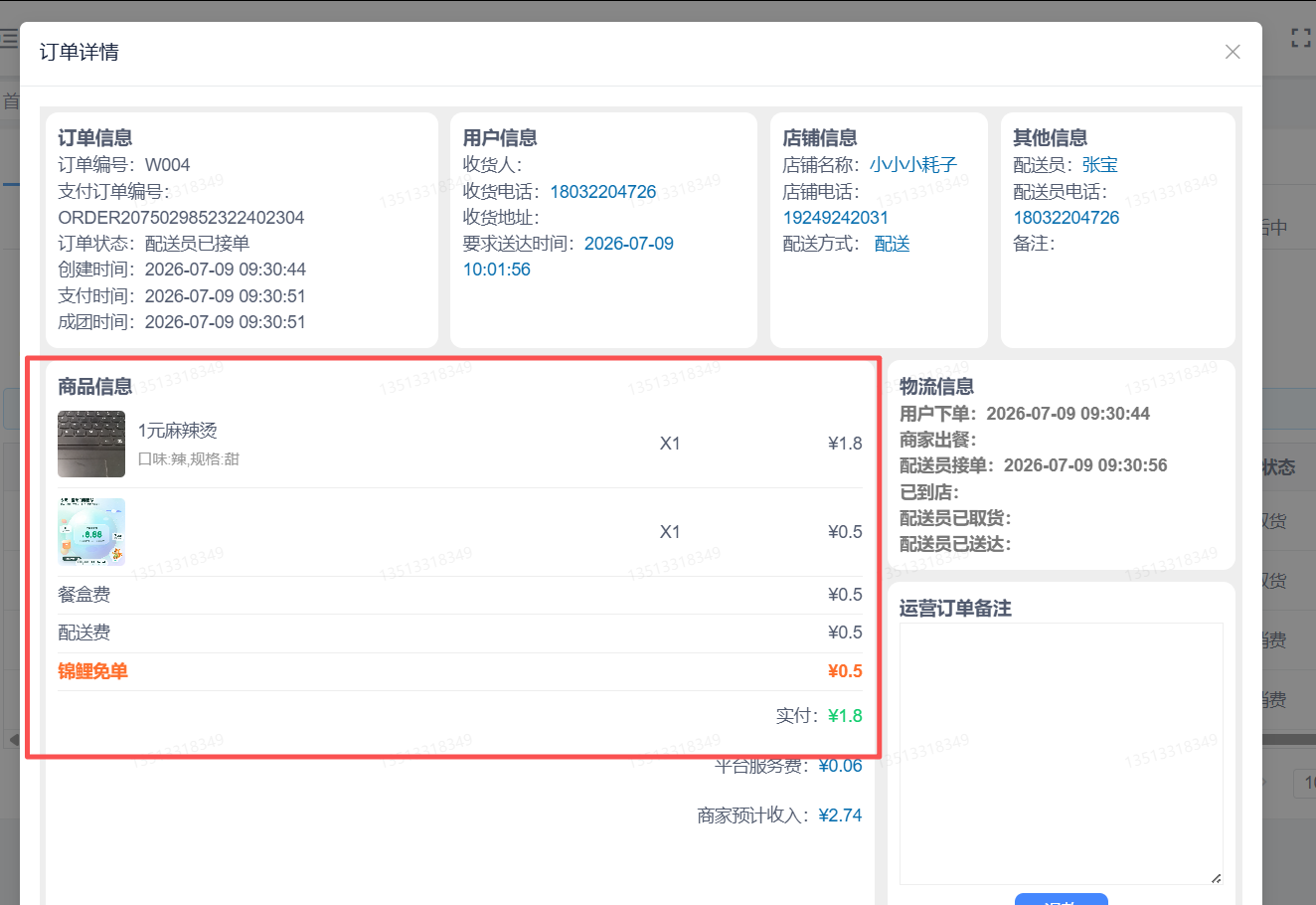Open the 1元麻辣烫 product thumbnail
1316x905 pixels.
click(x=91, y=444)
